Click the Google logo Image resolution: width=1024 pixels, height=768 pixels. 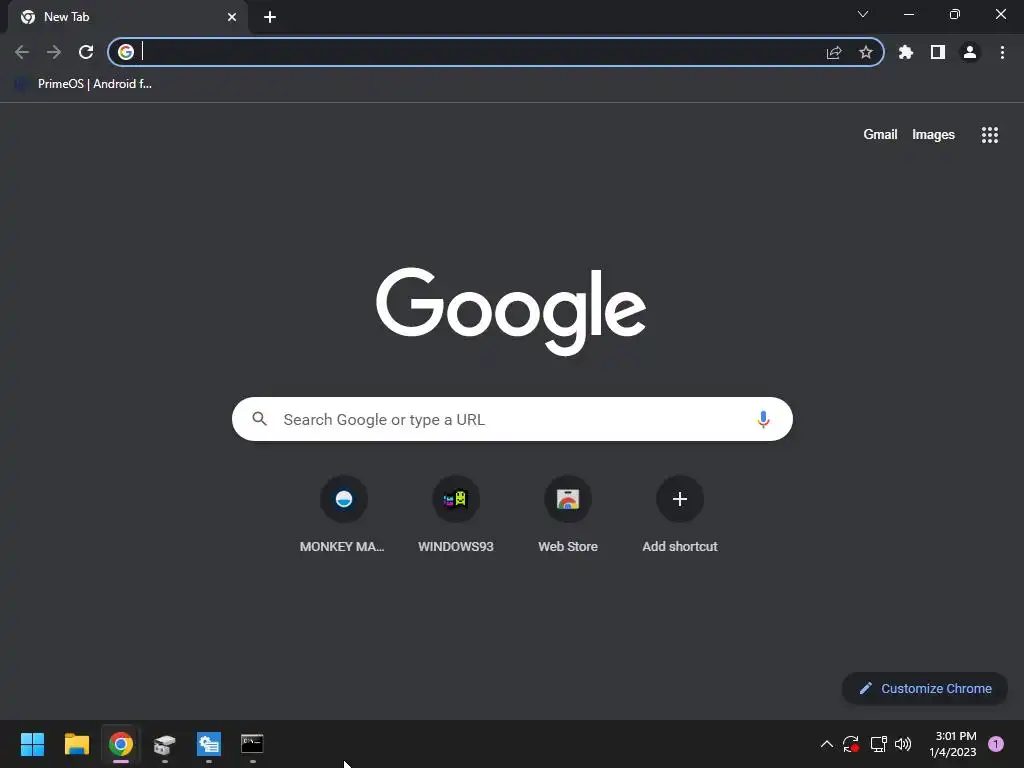click(511, 312)
